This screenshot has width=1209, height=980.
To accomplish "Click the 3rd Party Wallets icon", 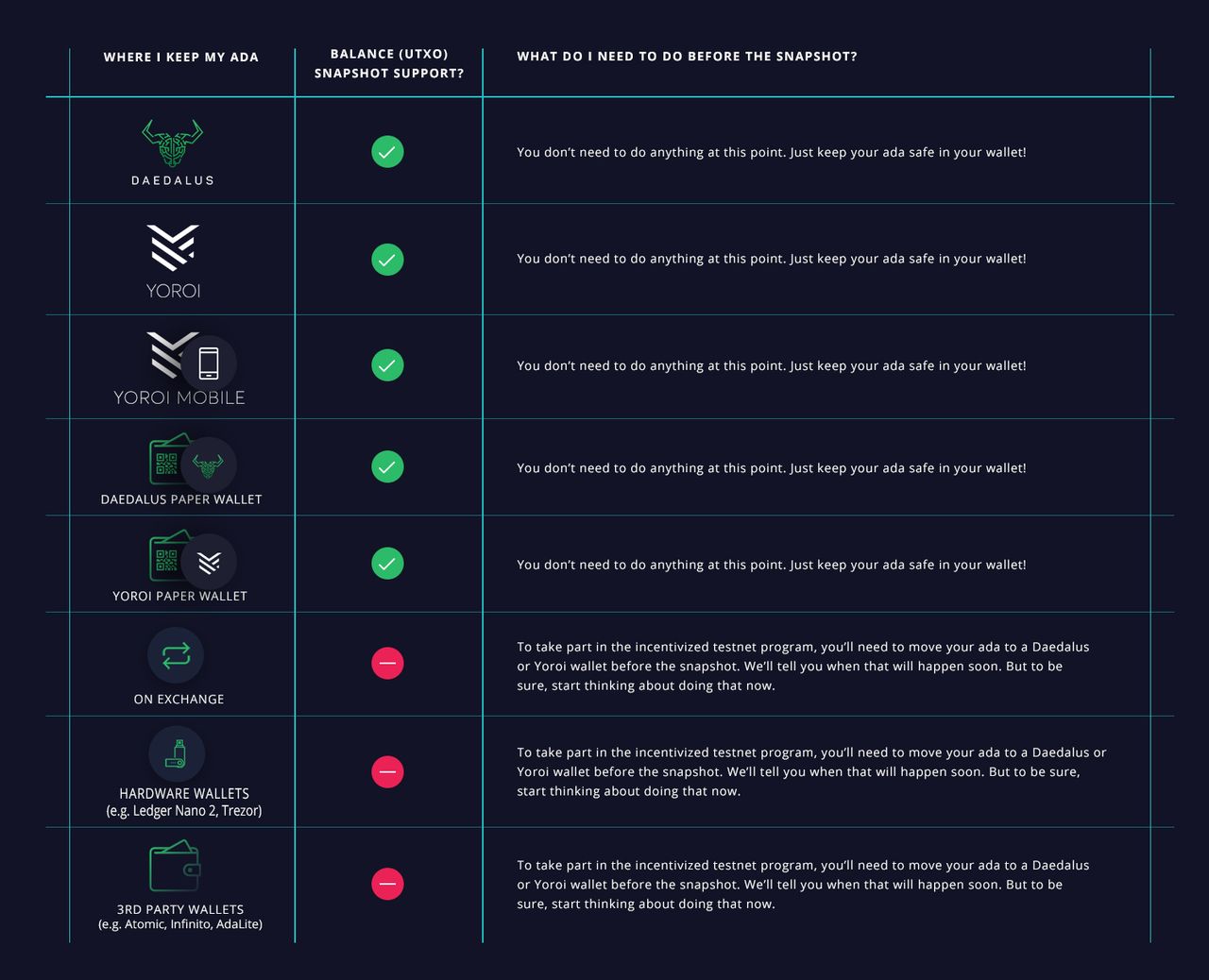I will [175, 867].
